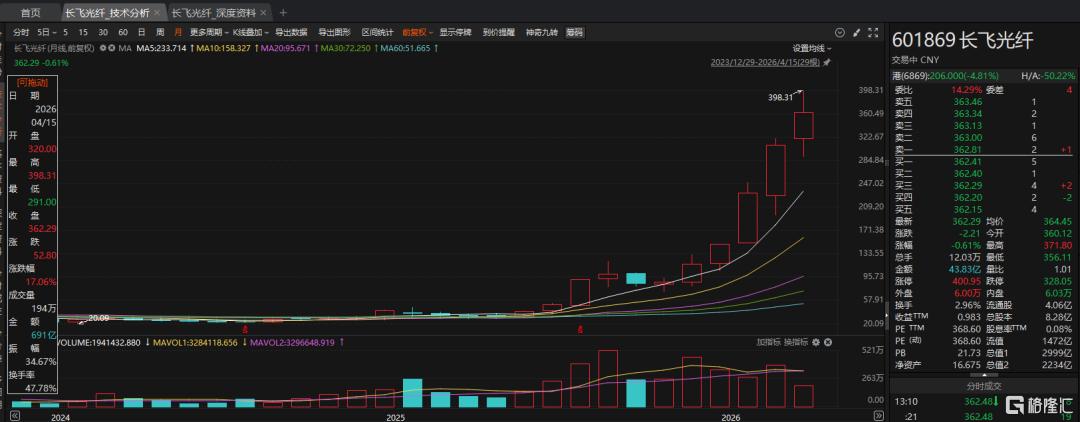The height and width of the screenshot is (422, 1080).
Task: Select 分时 intraday chart period
Action: coord(21,32)
